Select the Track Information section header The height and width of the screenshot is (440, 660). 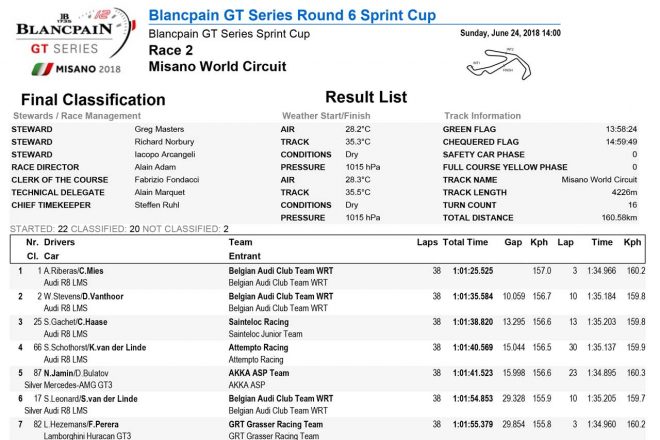(481, 116)
